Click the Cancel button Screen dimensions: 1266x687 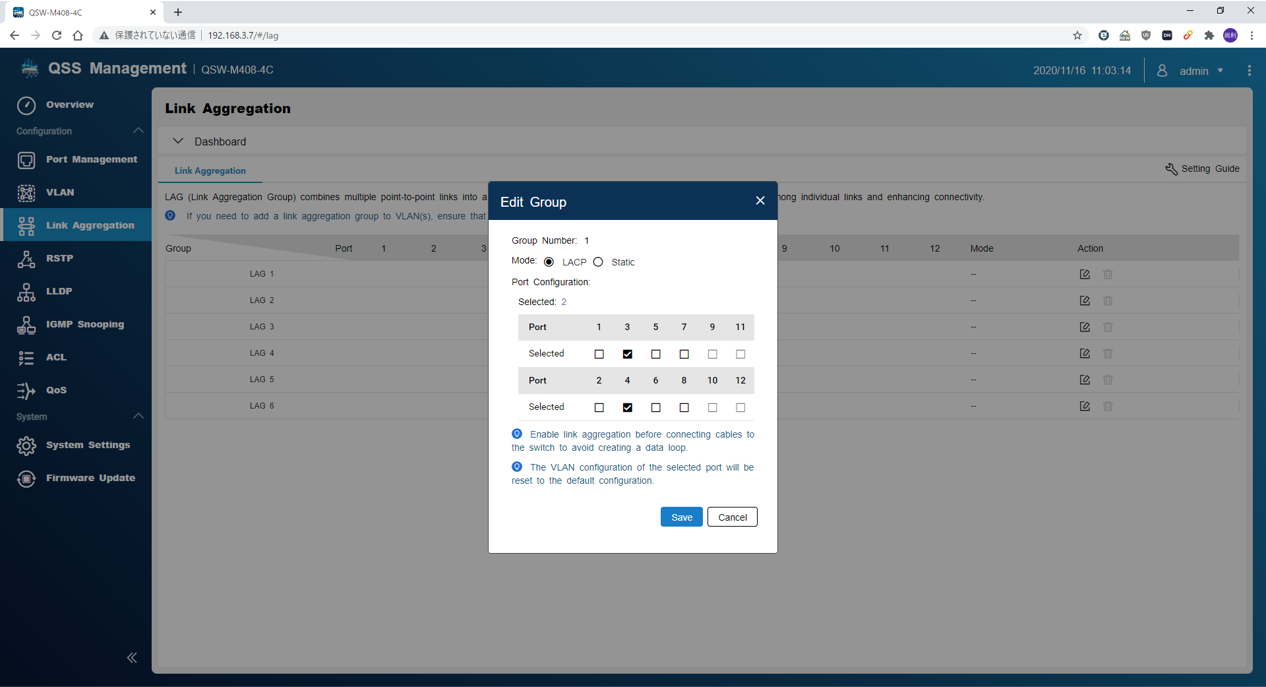(732, 517)
